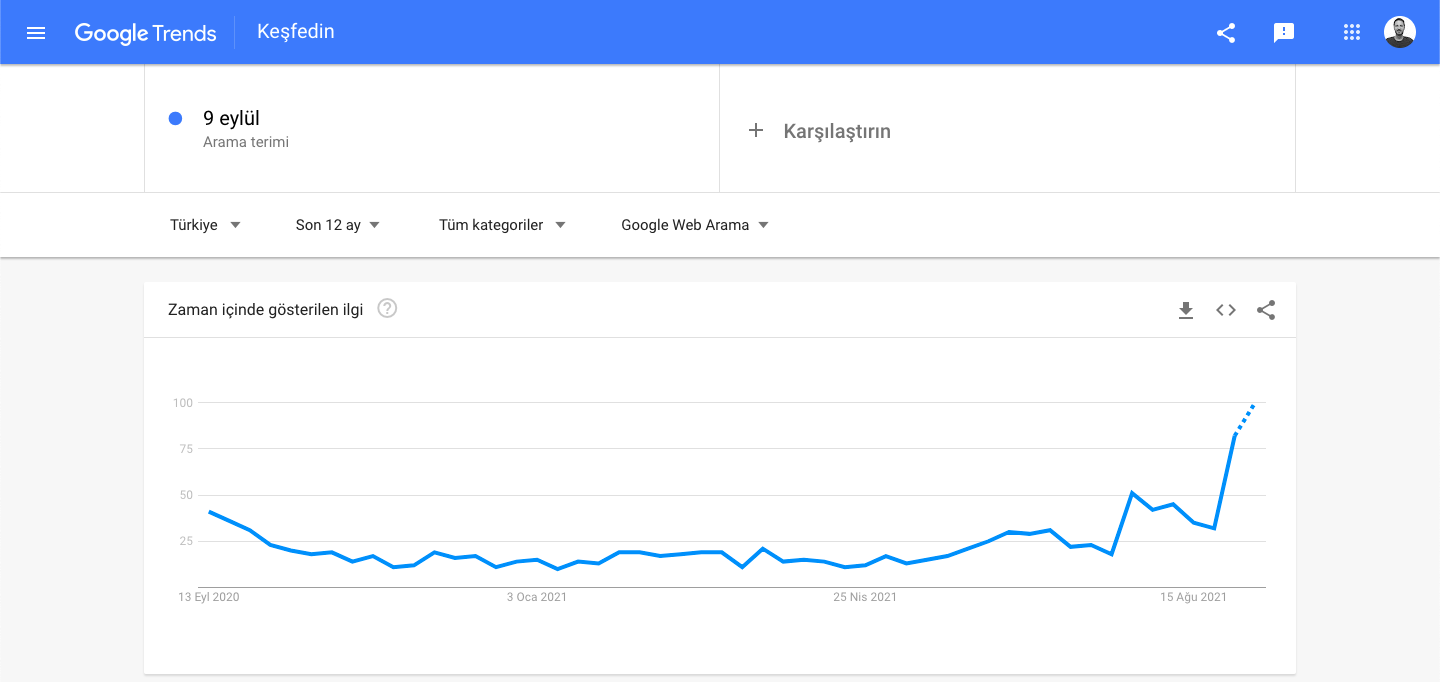Click the blue dot next to 9 eylül
The width and height of the screenshot is (1440, 682).
[176, 119]
